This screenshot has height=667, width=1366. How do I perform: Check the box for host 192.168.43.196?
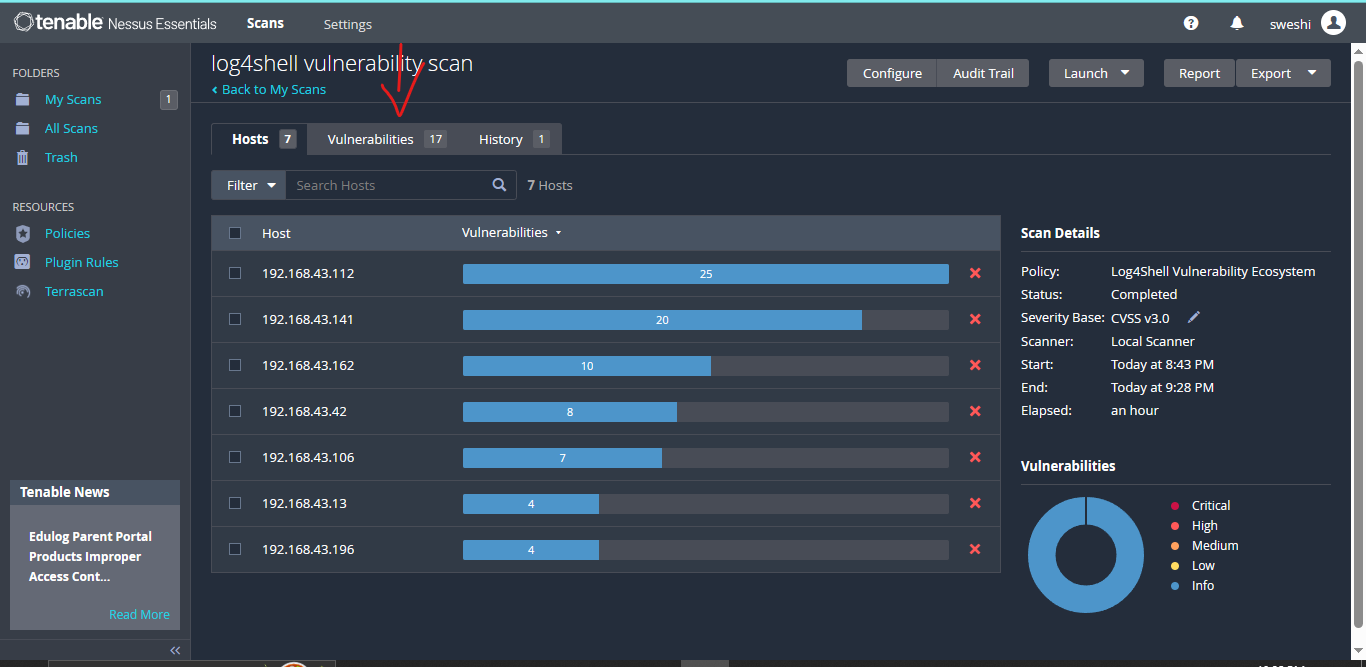(235, 549)
